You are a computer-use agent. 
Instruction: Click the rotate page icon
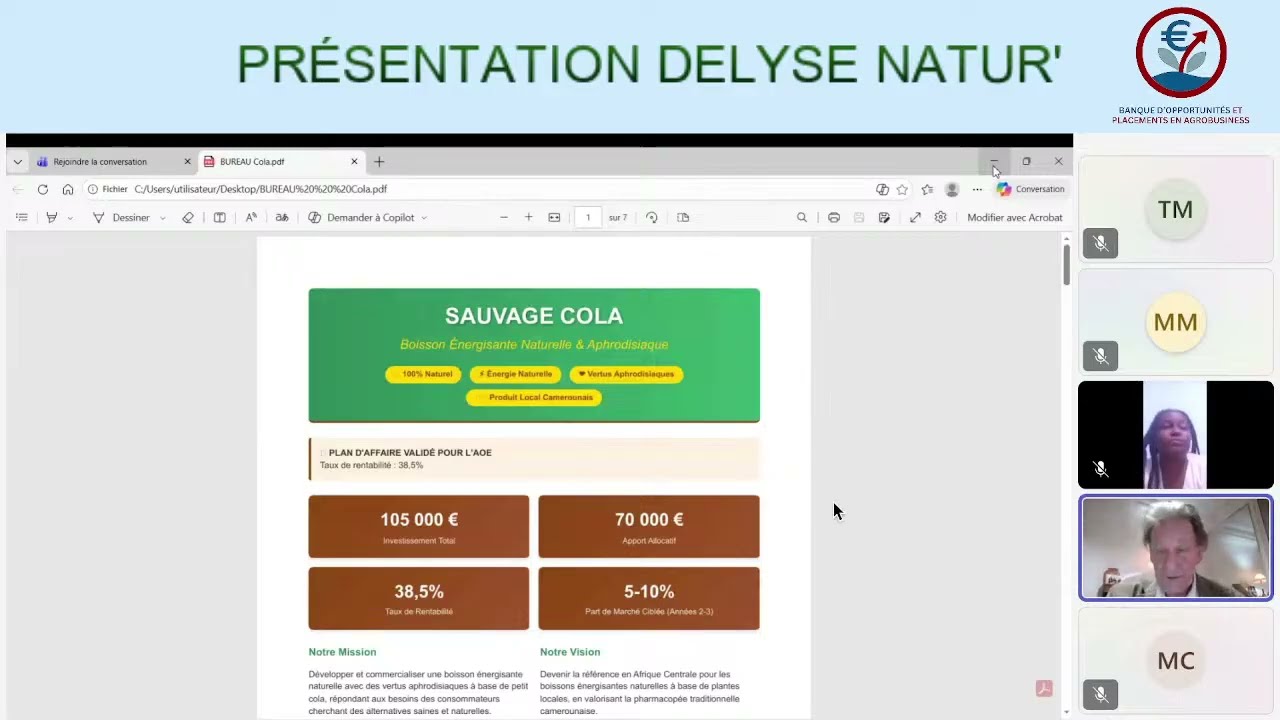pos(652,217)
